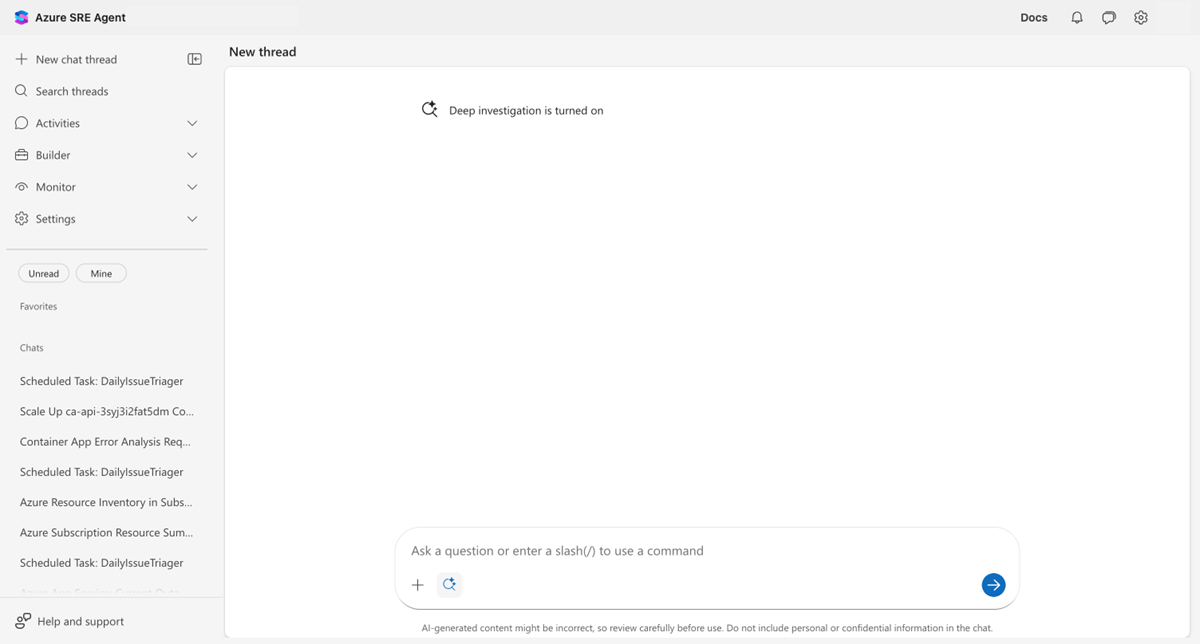Toggle the Mine filter chip
This screenshot has height=644, width=1200.
click(101, 273)
